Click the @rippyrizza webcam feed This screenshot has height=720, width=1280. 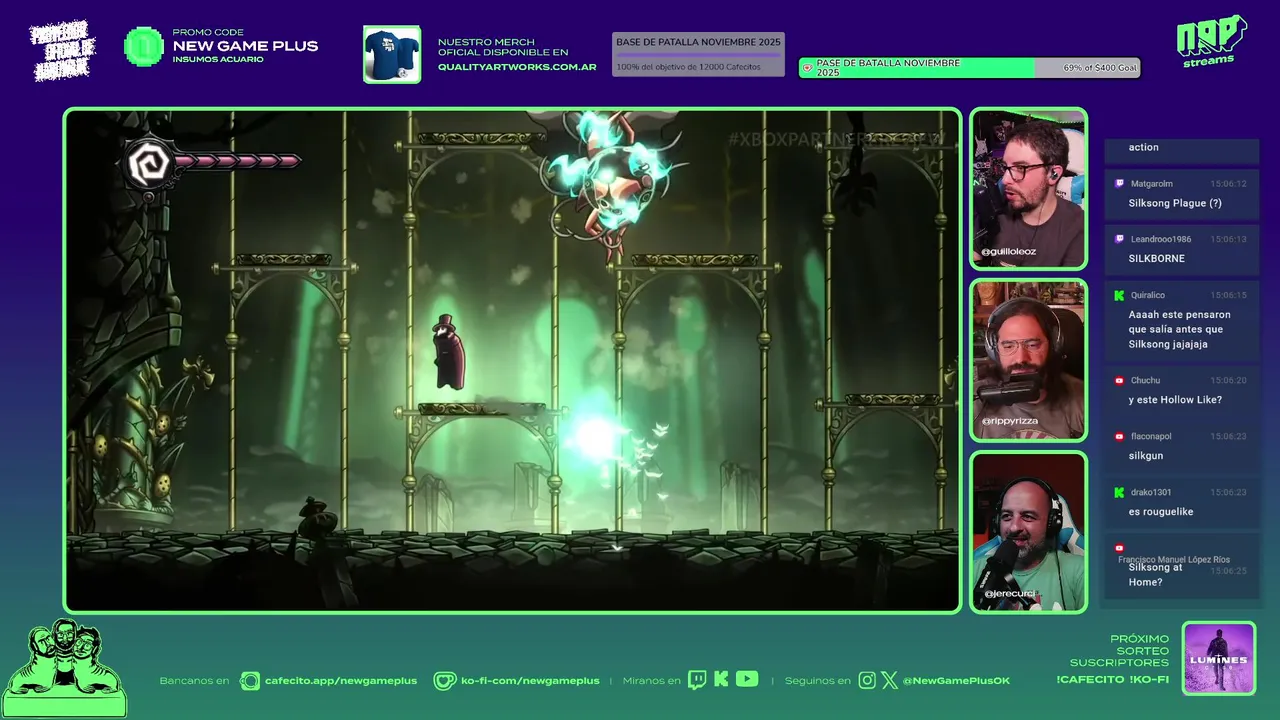click(x=1028, y=360)
